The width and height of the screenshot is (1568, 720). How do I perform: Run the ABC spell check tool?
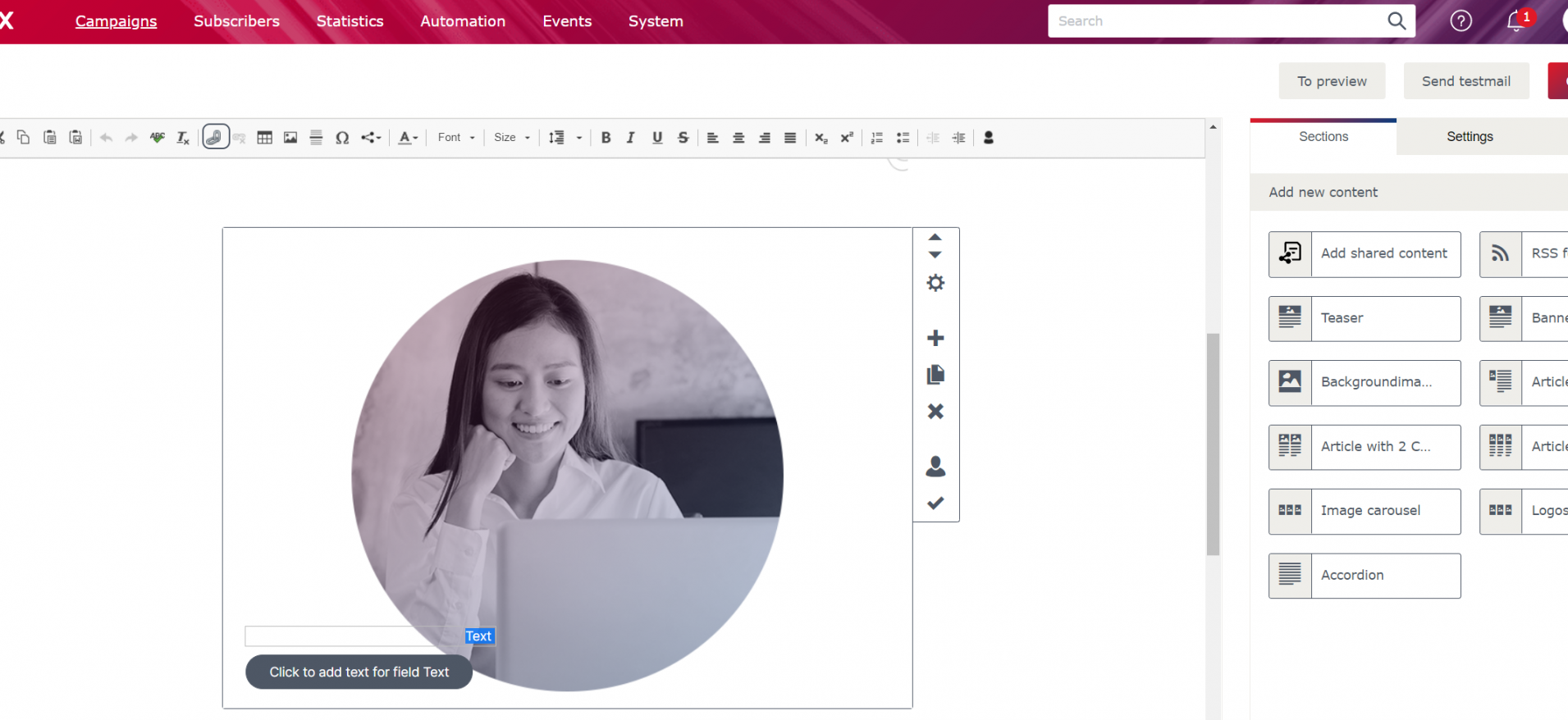tap(158, 138)
